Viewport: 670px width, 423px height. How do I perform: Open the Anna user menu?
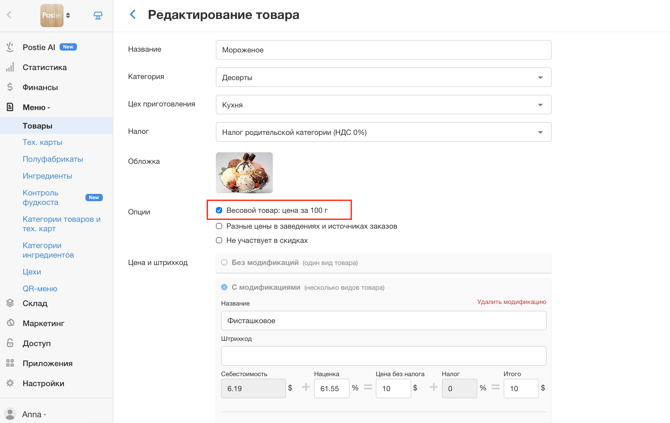pos(34,414)
